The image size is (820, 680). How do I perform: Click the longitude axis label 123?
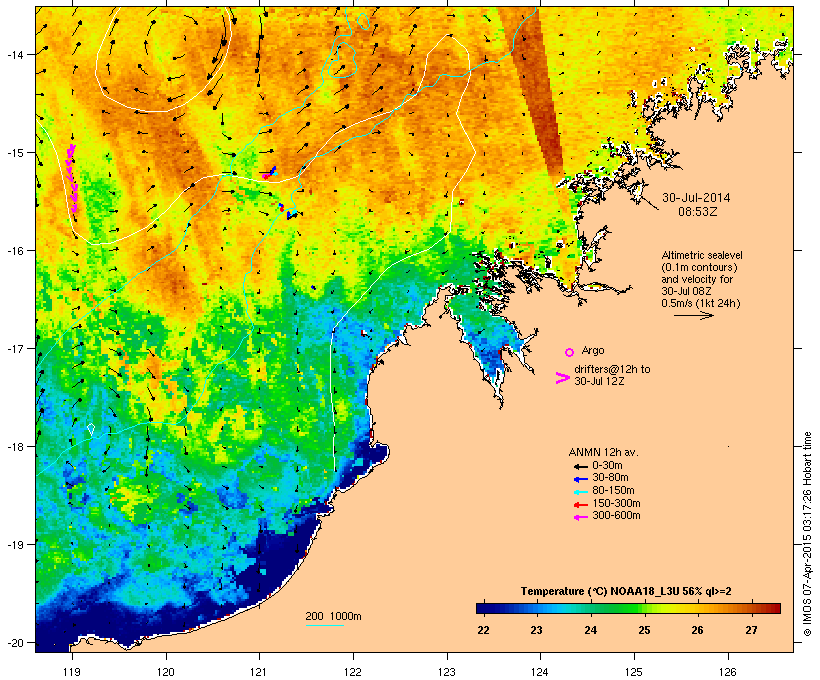(x=447, y=672)
